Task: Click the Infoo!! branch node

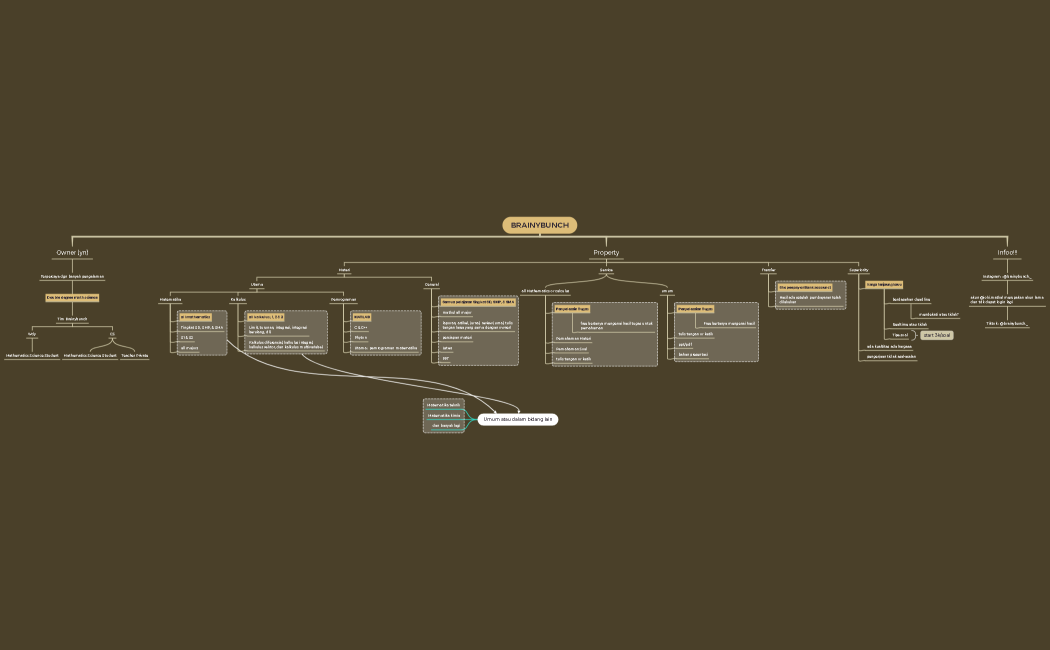Action: 1007,253
